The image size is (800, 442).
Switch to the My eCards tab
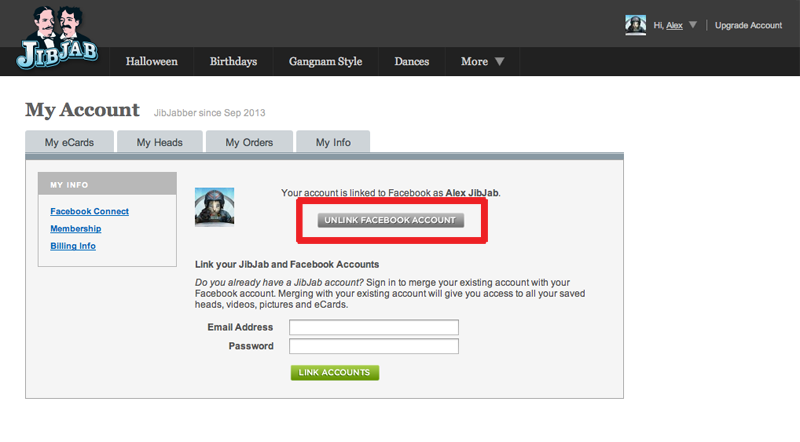tap(69, 142)
